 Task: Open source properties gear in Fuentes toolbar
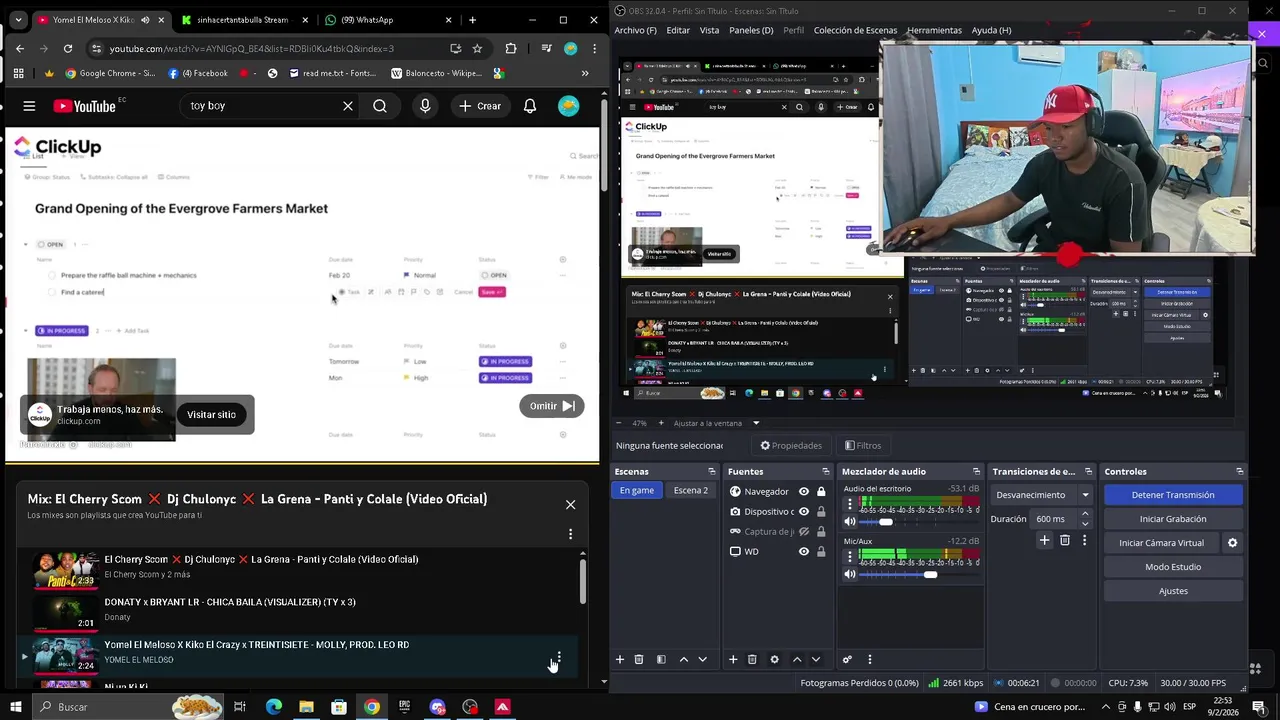[774, 659]
